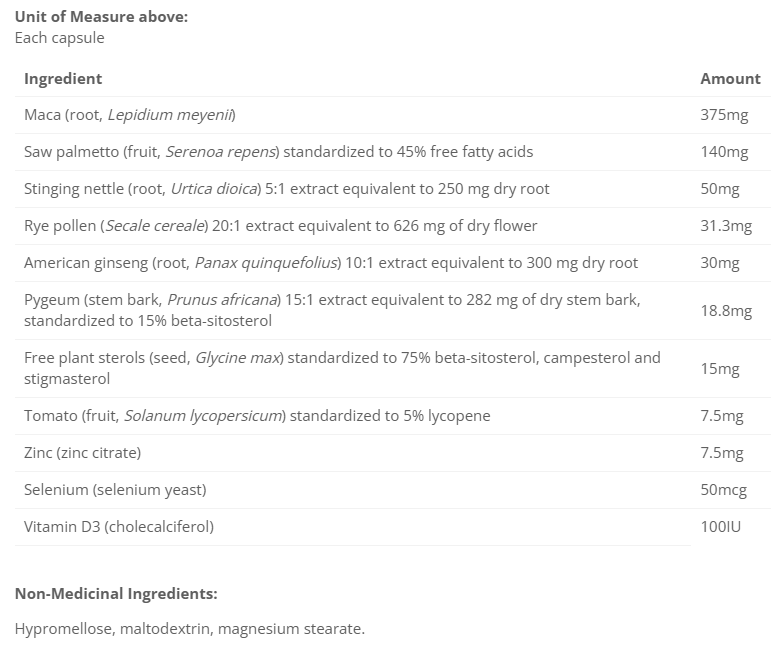This screenshot has height=660, width=782.
Task: Click the "Unit of Measure above:" heading
Action: pos(101,17)
